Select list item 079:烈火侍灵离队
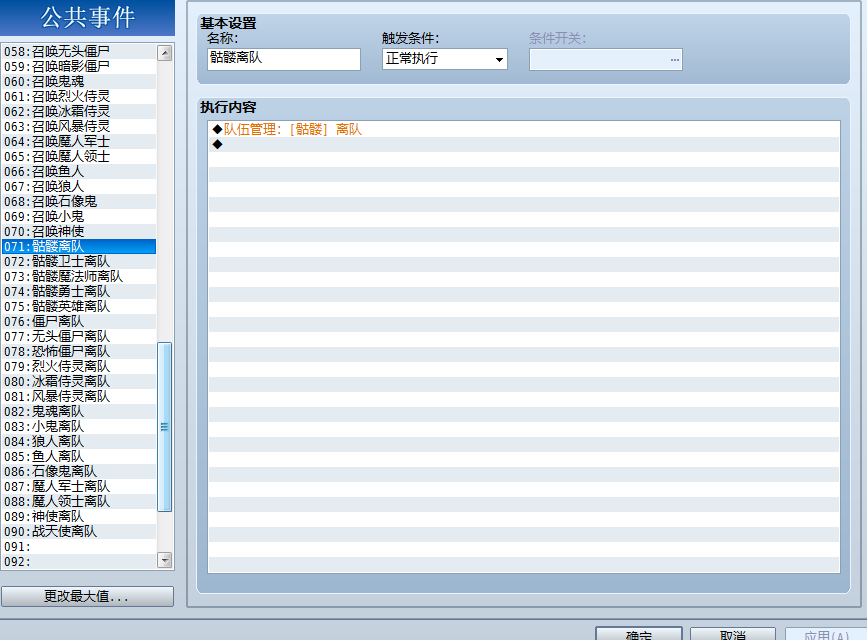 pyautogui.click(x=79, y=366)
